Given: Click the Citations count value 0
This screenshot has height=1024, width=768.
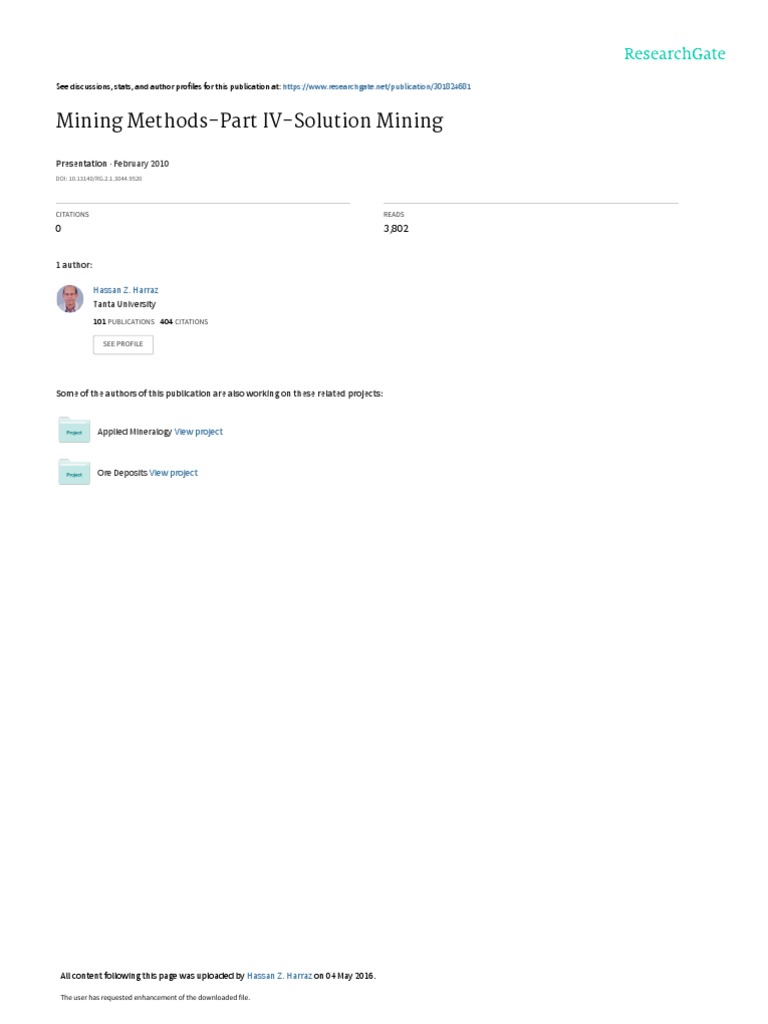Looking at the screenshot, I should [58, 229].
